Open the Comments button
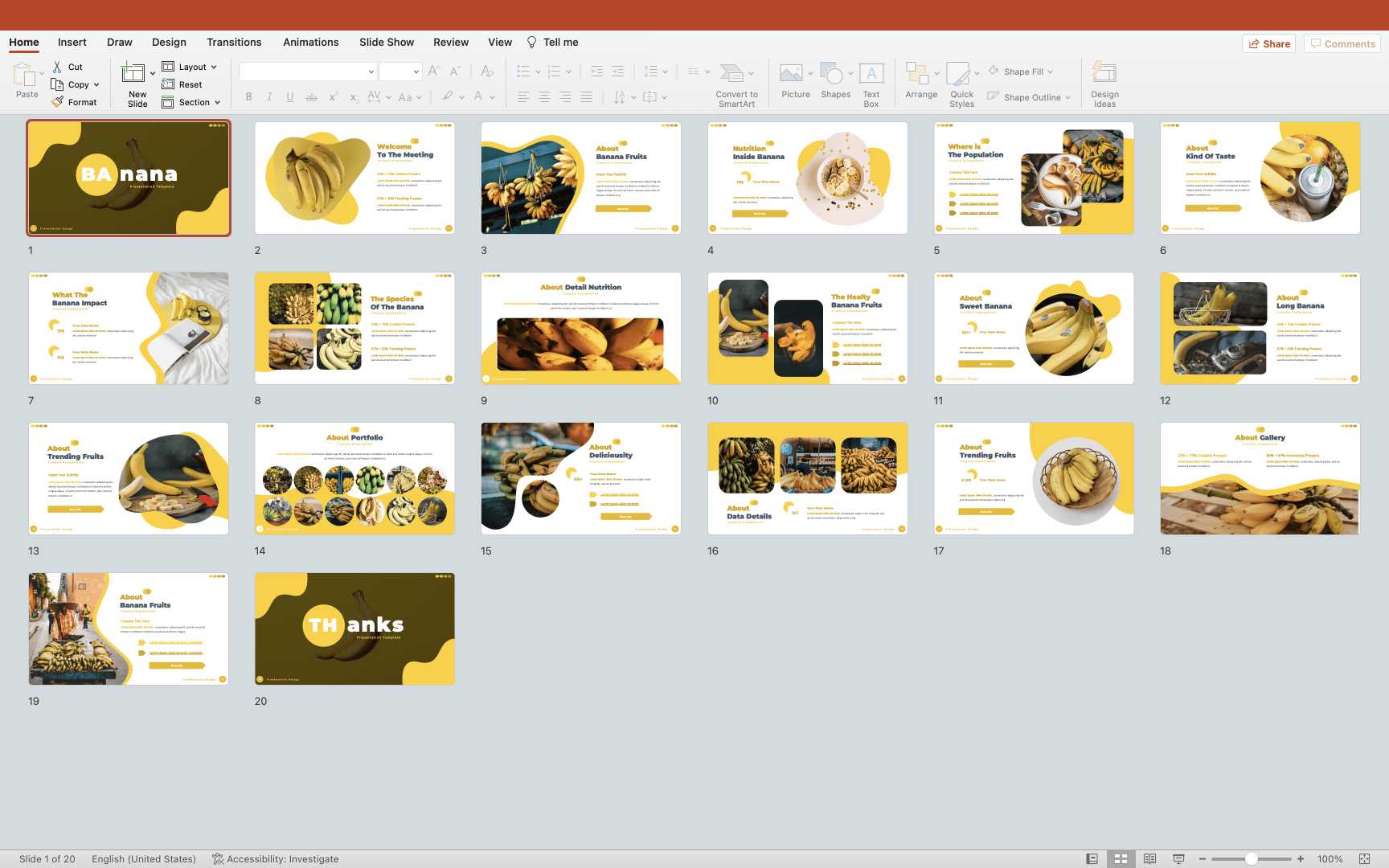 (1342, 44)
